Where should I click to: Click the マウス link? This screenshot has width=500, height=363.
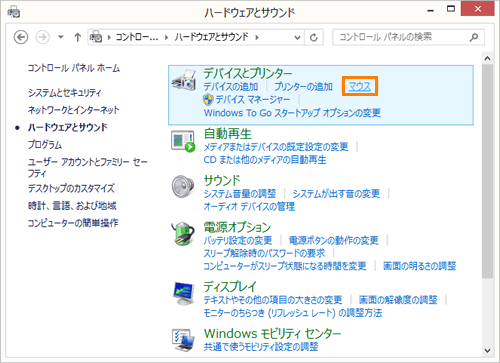[360, 87]
